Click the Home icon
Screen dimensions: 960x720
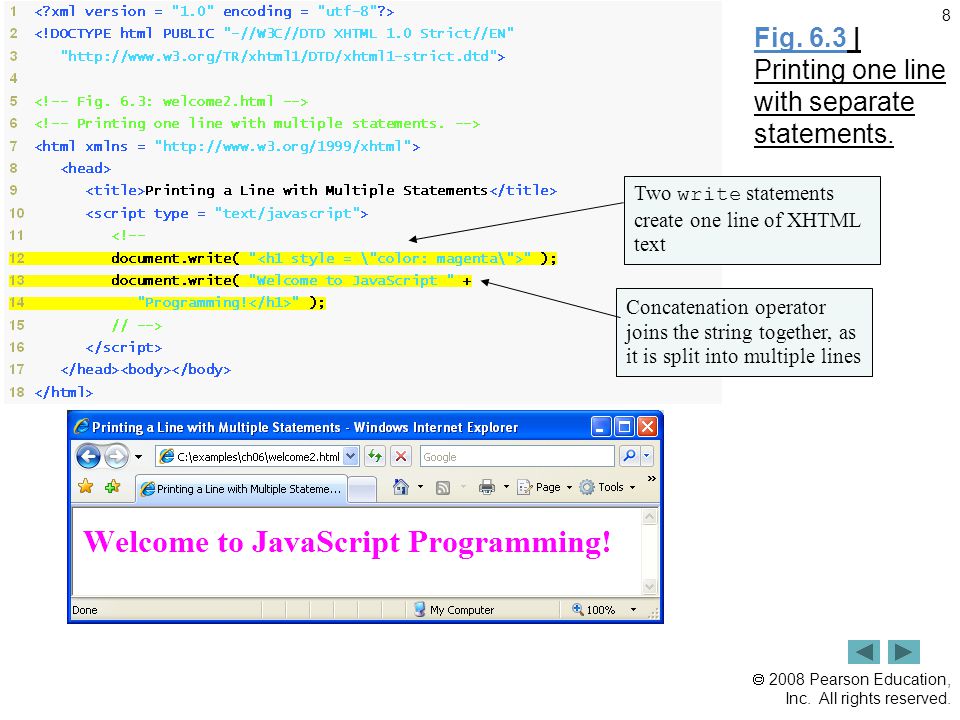pos(401,487)
